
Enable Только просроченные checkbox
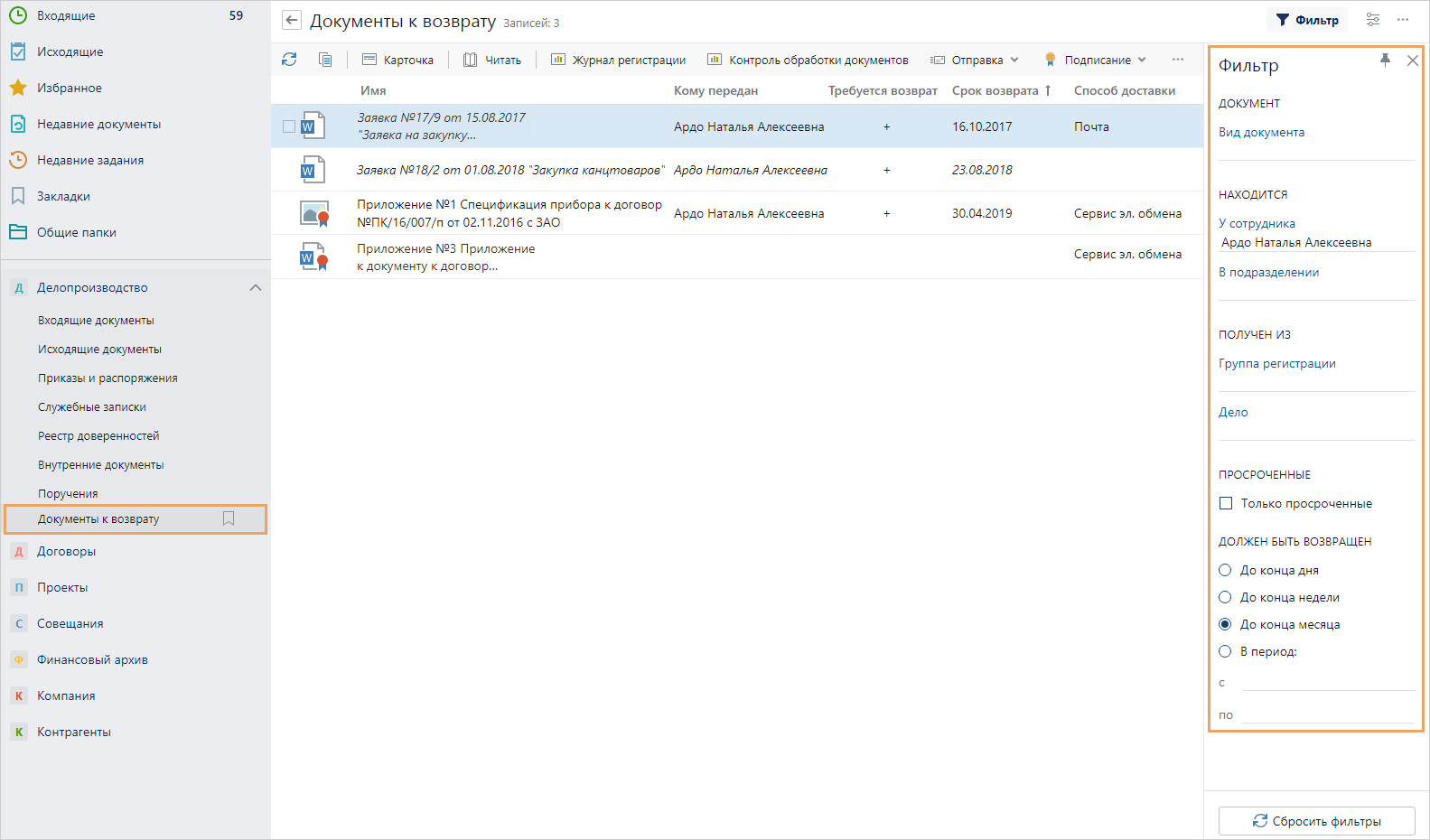(x=1226, y=503)
